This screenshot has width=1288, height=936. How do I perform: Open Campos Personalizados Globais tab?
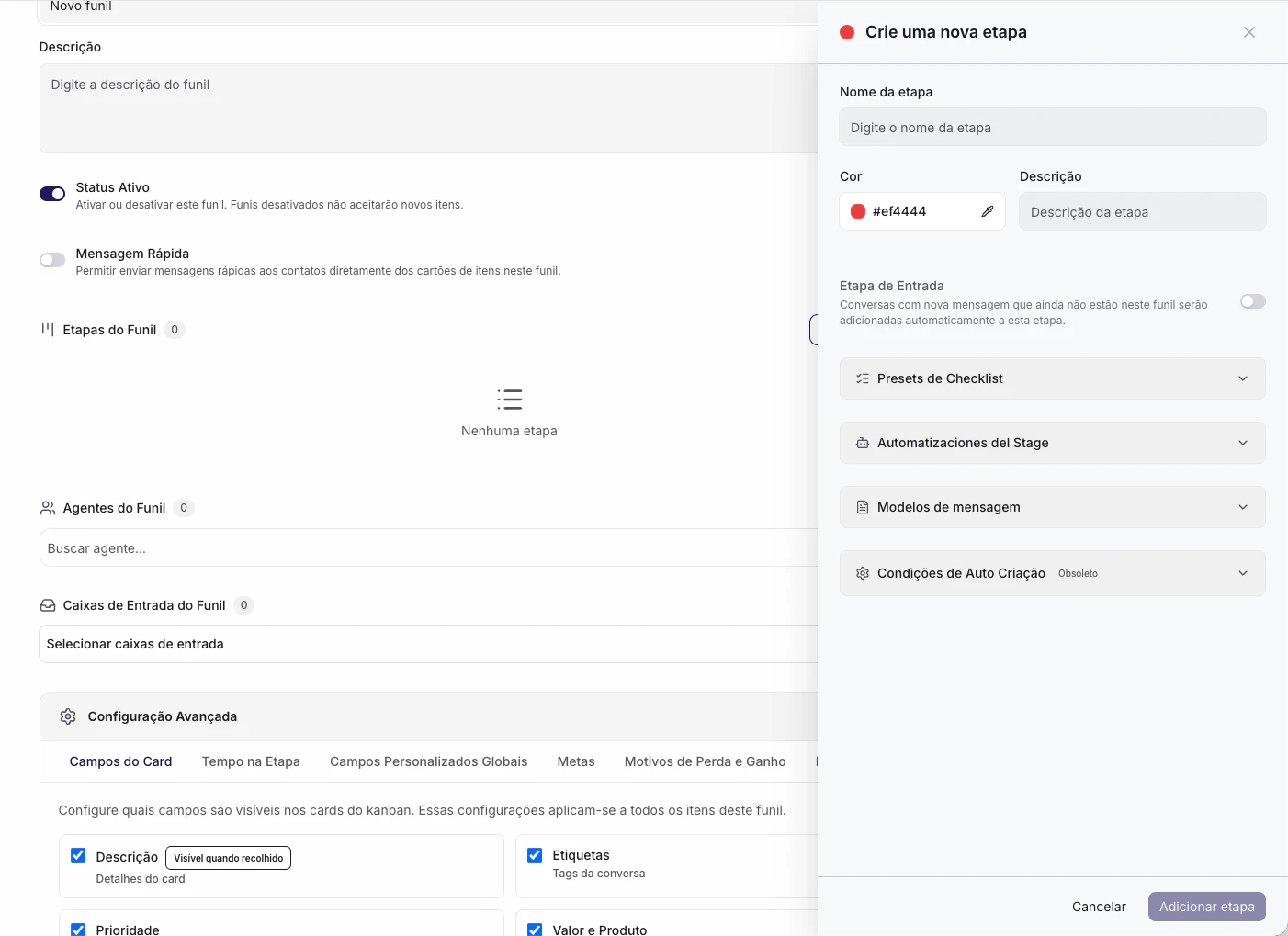[429, 761]
